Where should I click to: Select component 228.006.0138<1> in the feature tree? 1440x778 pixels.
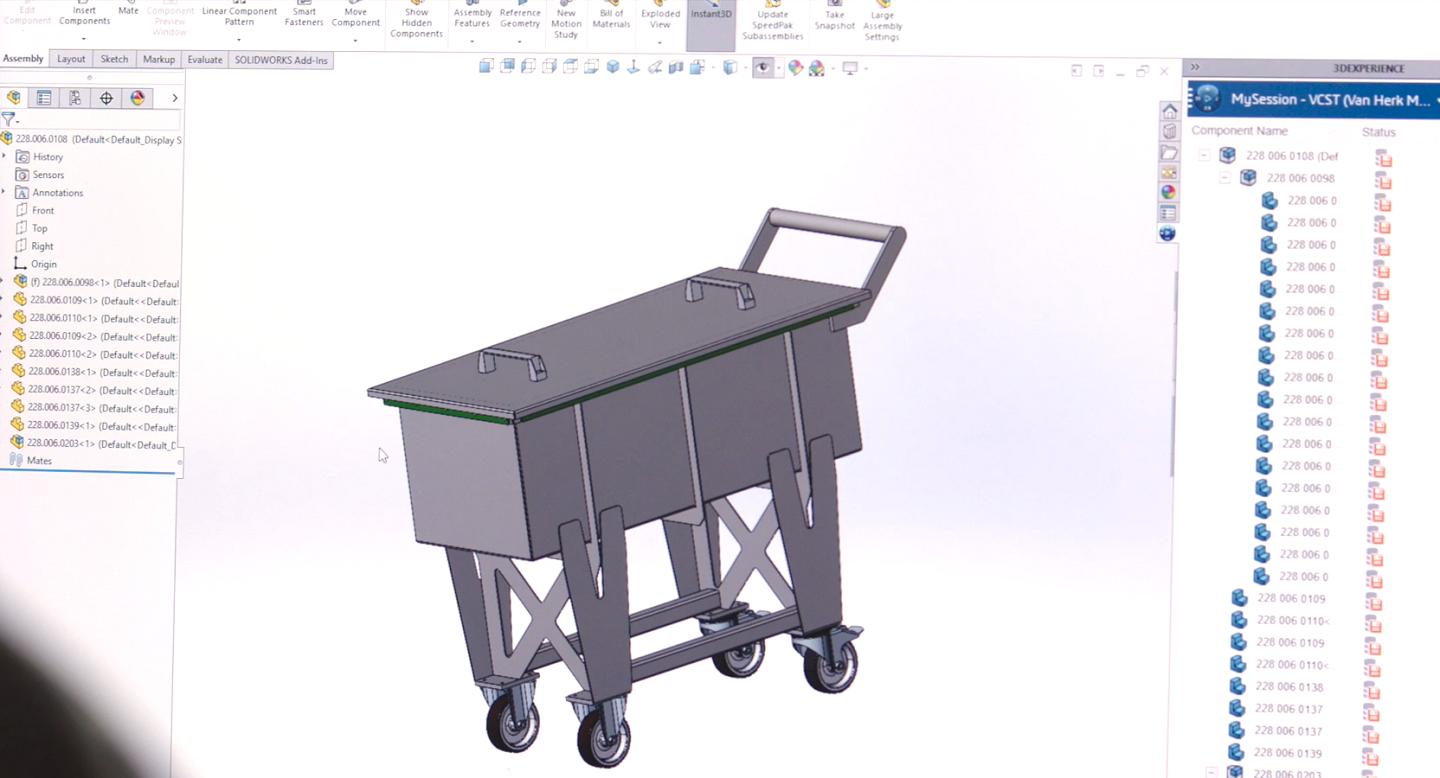[x=95, y=372]
